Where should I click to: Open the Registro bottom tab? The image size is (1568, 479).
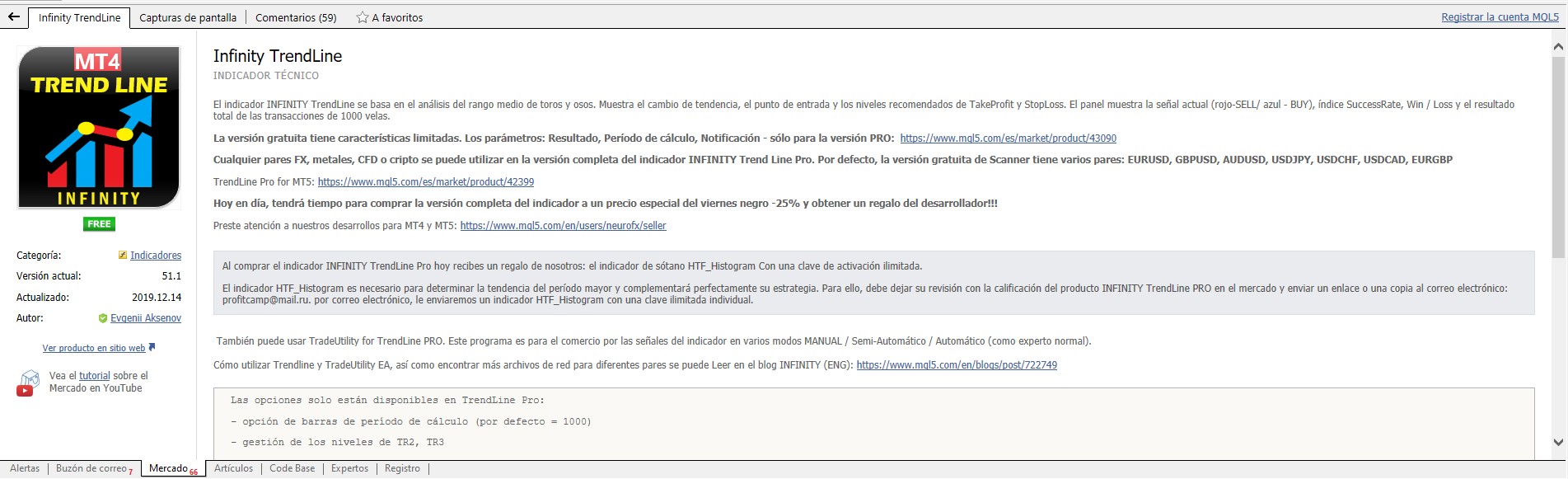(x=402, y=468)
